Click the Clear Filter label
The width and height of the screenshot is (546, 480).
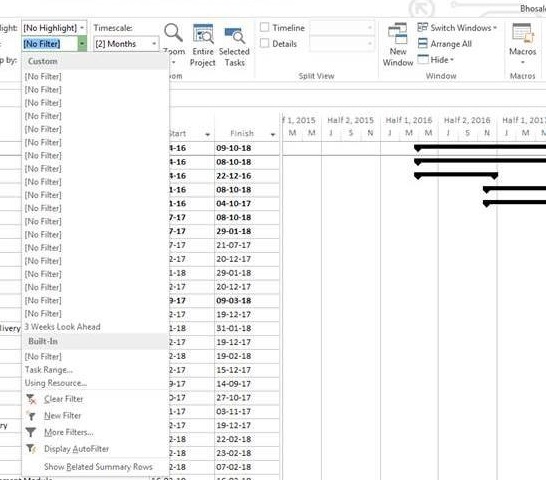click(x=63, y=399)
